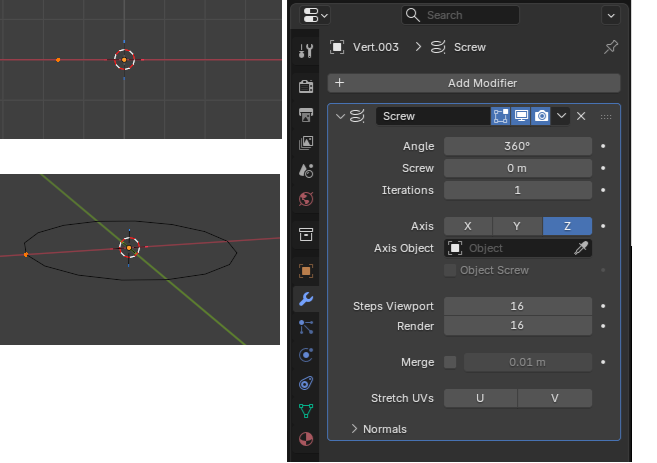This screenshot has width=657, height=463.
Task: Open the Tool properties tab
Action: coord(307,49)
